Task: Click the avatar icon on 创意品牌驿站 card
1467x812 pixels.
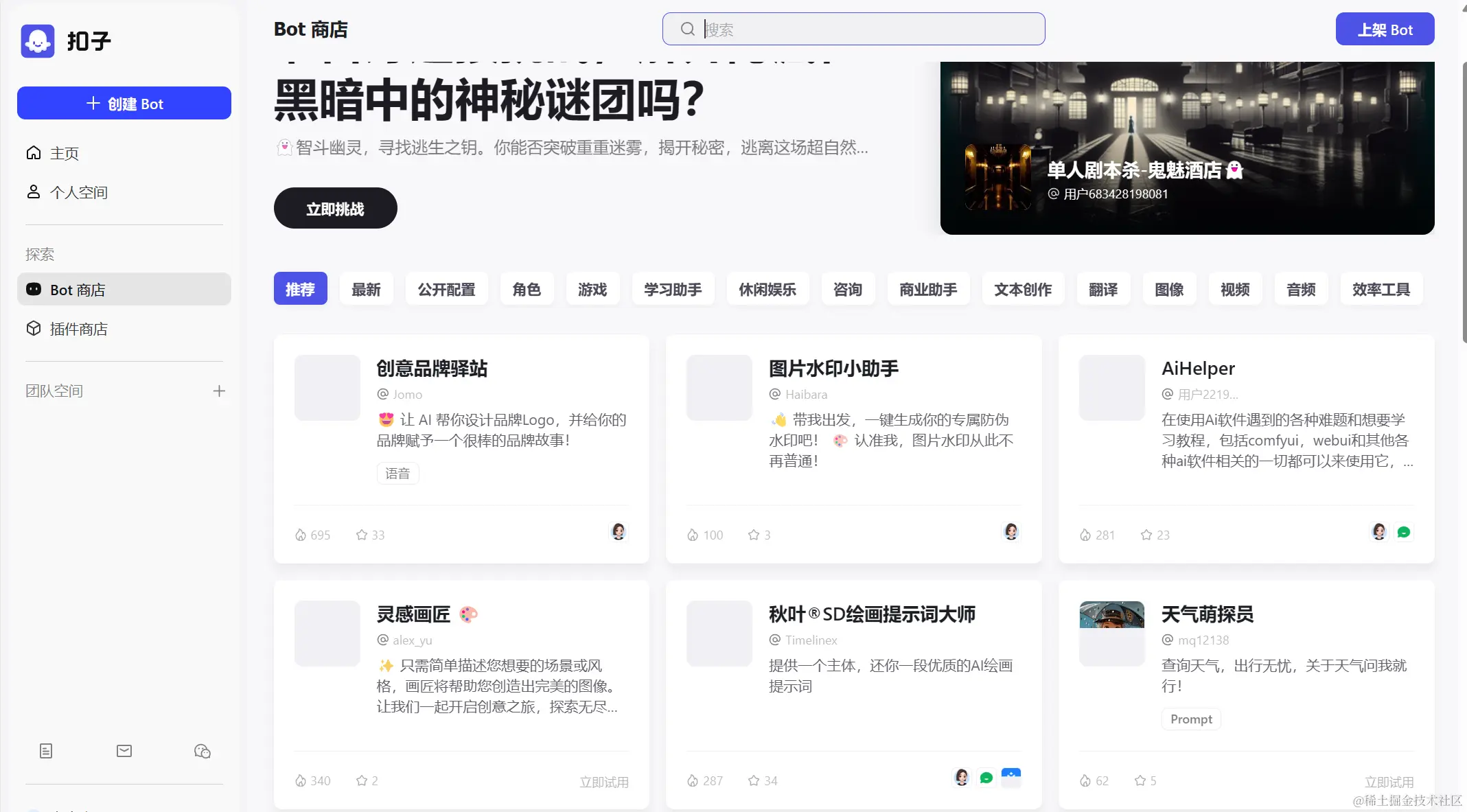Action: (x=619, y=532)
